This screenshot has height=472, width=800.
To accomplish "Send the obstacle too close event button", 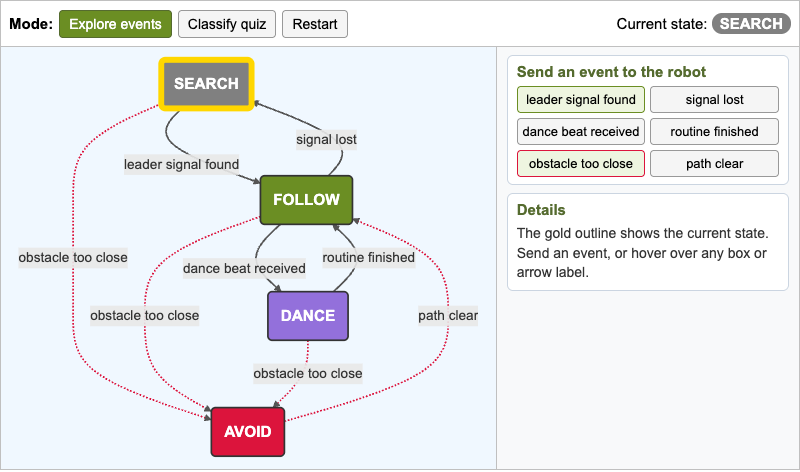I will tap(581, 164).
